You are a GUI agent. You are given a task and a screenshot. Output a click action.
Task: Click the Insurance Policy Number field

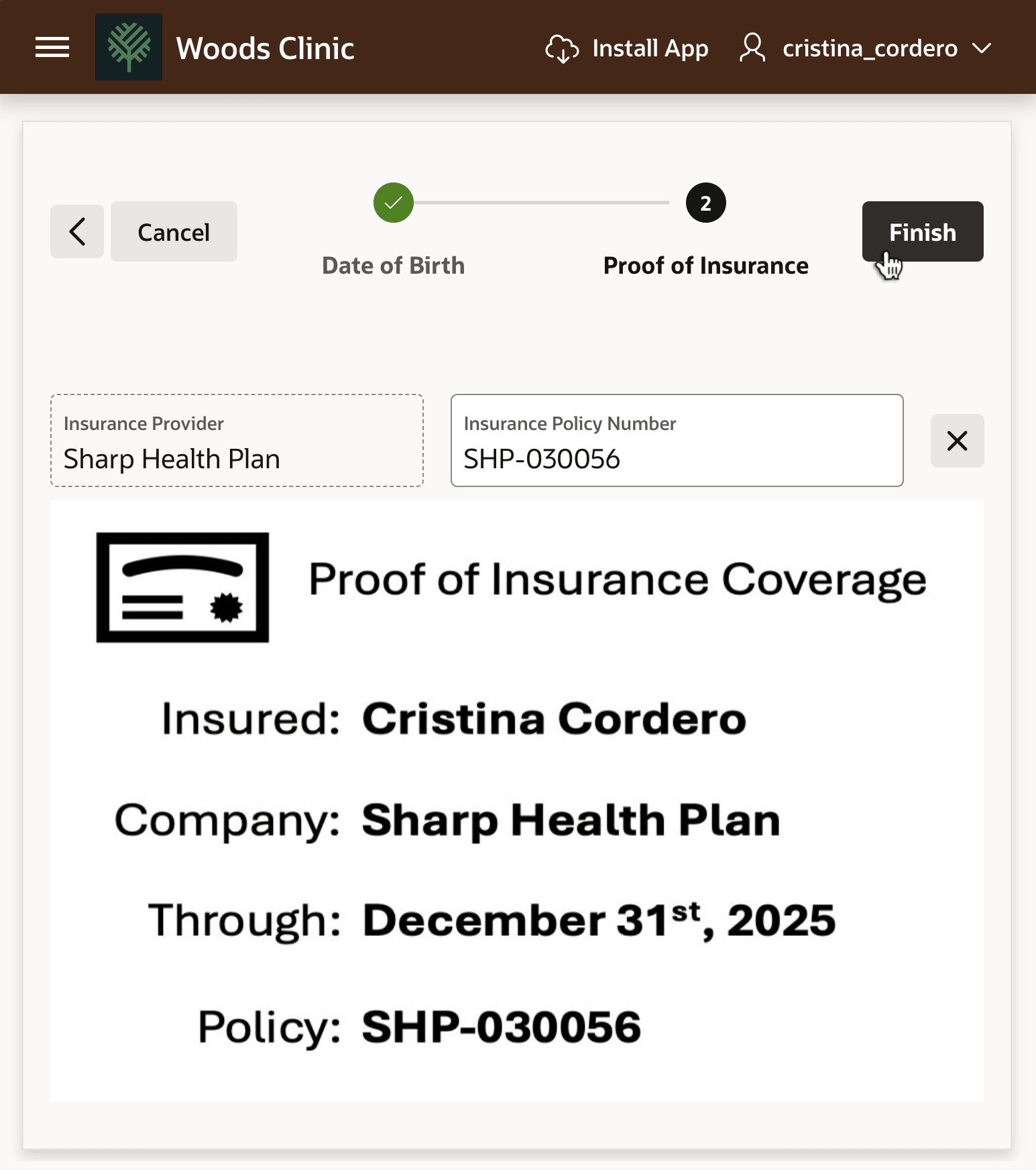(x=677, y=441)
